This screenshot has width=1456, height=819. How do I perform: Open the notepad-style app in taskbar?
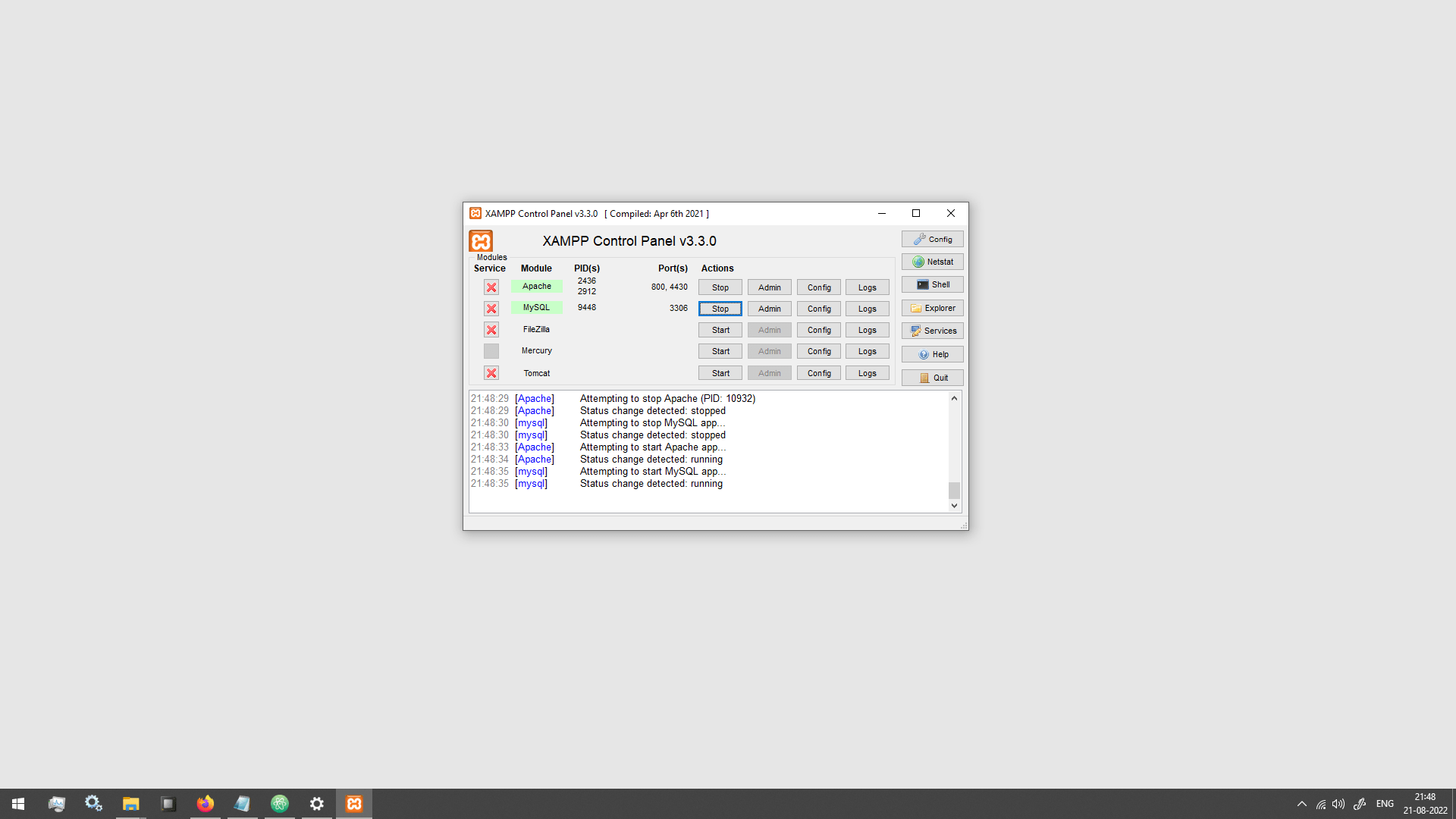pyautogui.click(x=242, y=804)
